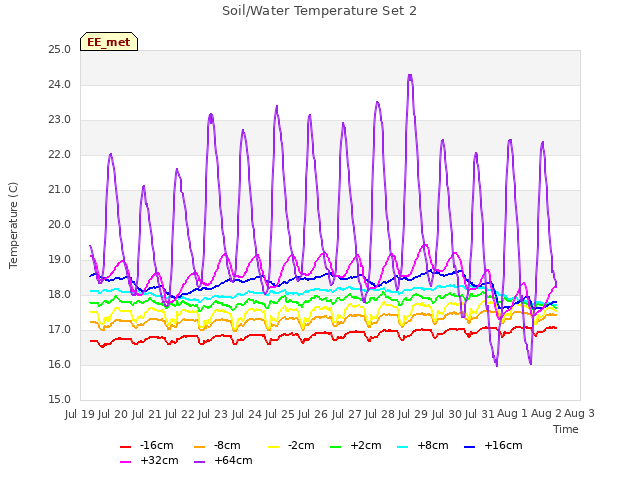Click the Jul 28 x-axis date label
This screenshot has height=480, width=640.
coord(380,414)
